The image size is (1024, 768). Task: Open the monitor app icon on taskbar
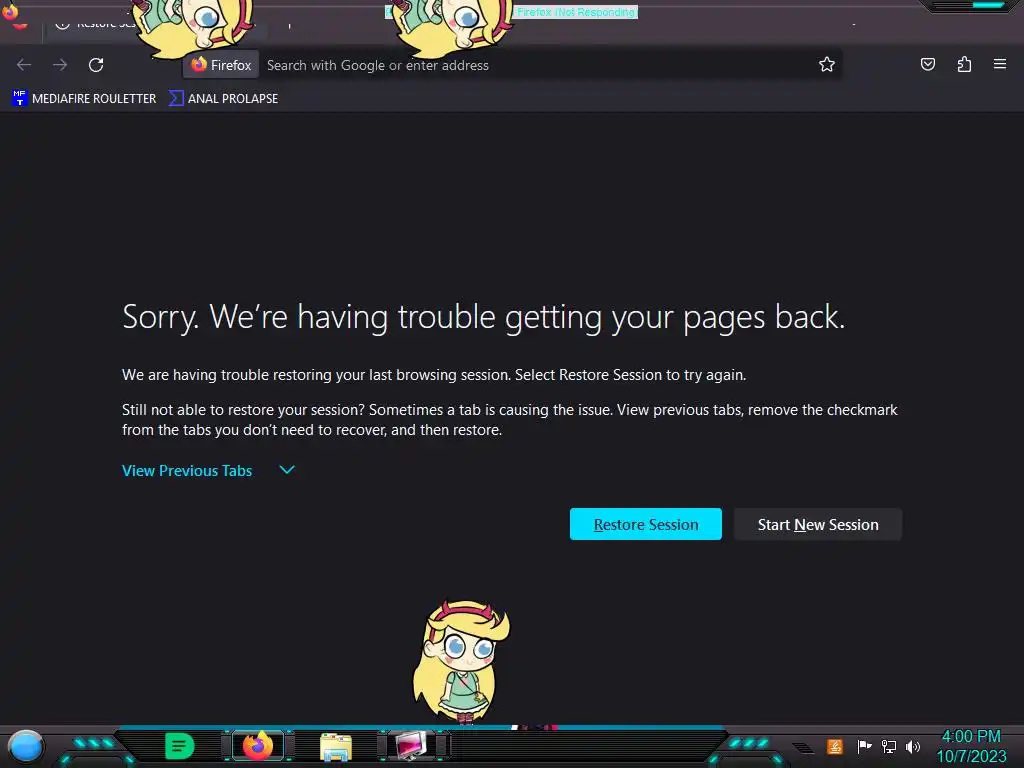point(411,746)
